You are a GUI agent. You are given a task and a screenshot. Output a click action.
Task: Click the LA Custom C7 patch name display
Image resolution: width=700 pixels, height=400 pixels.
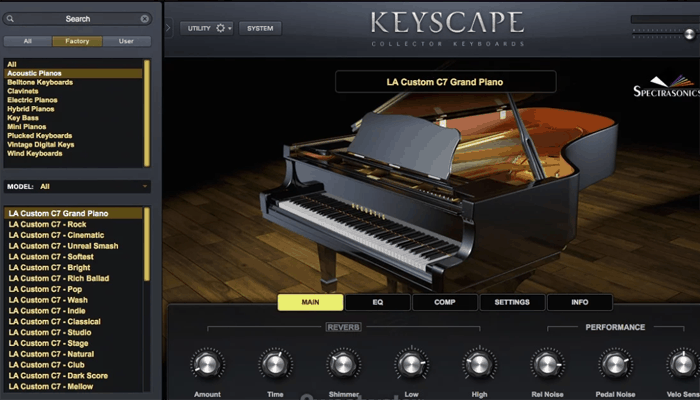tap(446, 82)
